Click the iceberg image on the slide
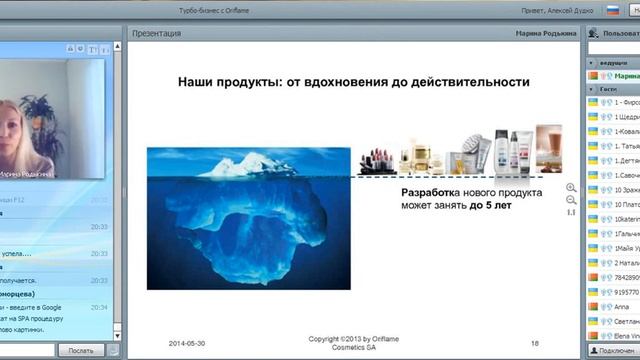This screenshot has width=640, height=360. coord(249,218)
